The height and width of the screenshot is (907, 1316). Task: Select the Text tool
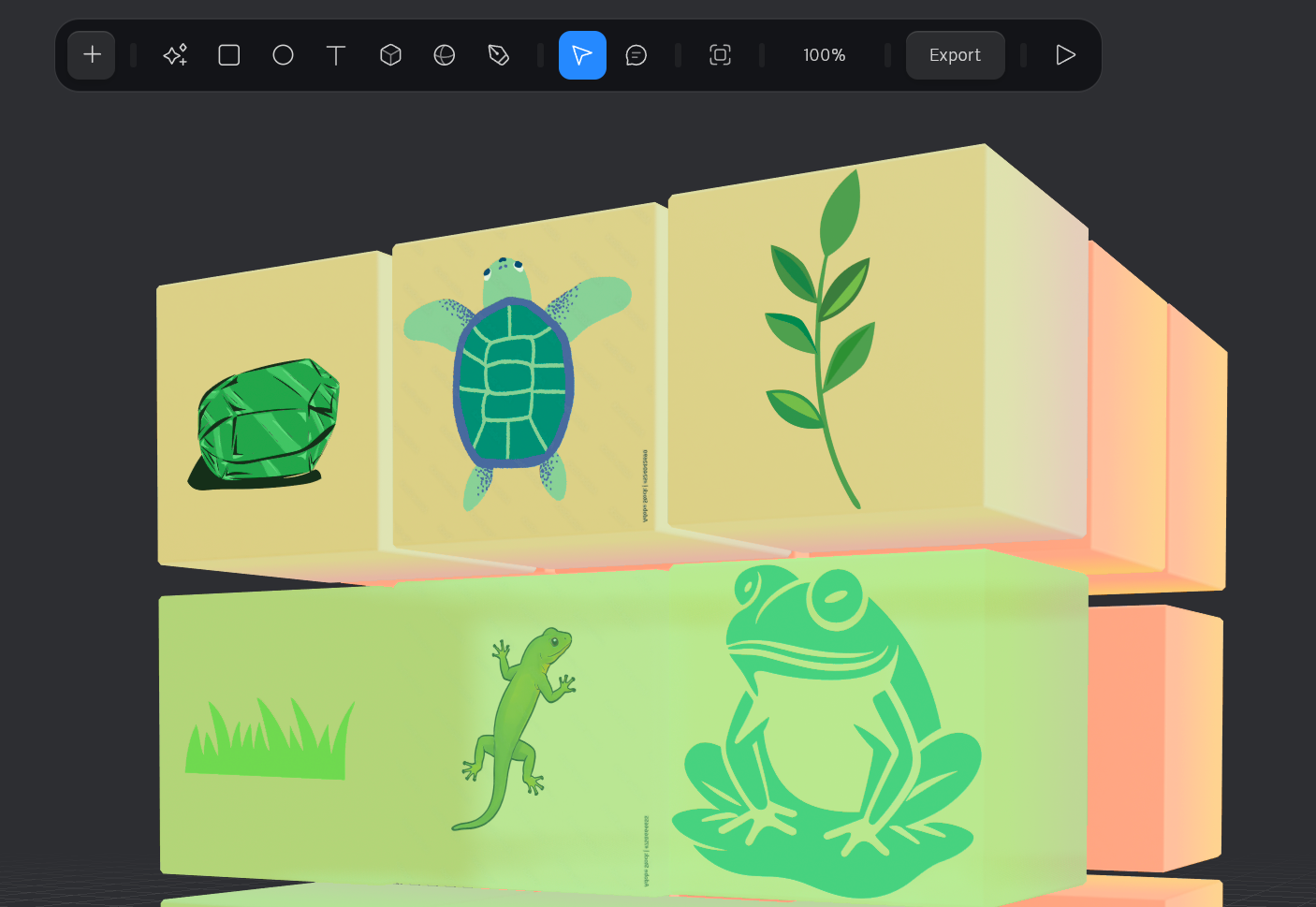pos(336,54)
